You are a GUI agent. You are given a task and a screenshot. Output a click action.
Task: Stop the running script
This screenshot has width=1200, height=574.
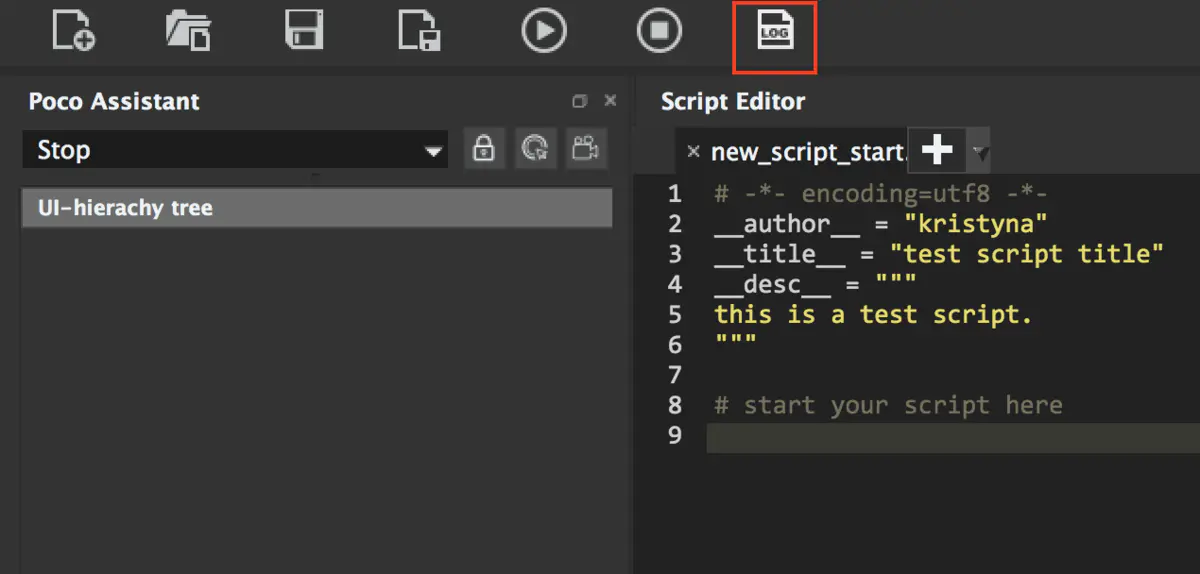point(660,30)
